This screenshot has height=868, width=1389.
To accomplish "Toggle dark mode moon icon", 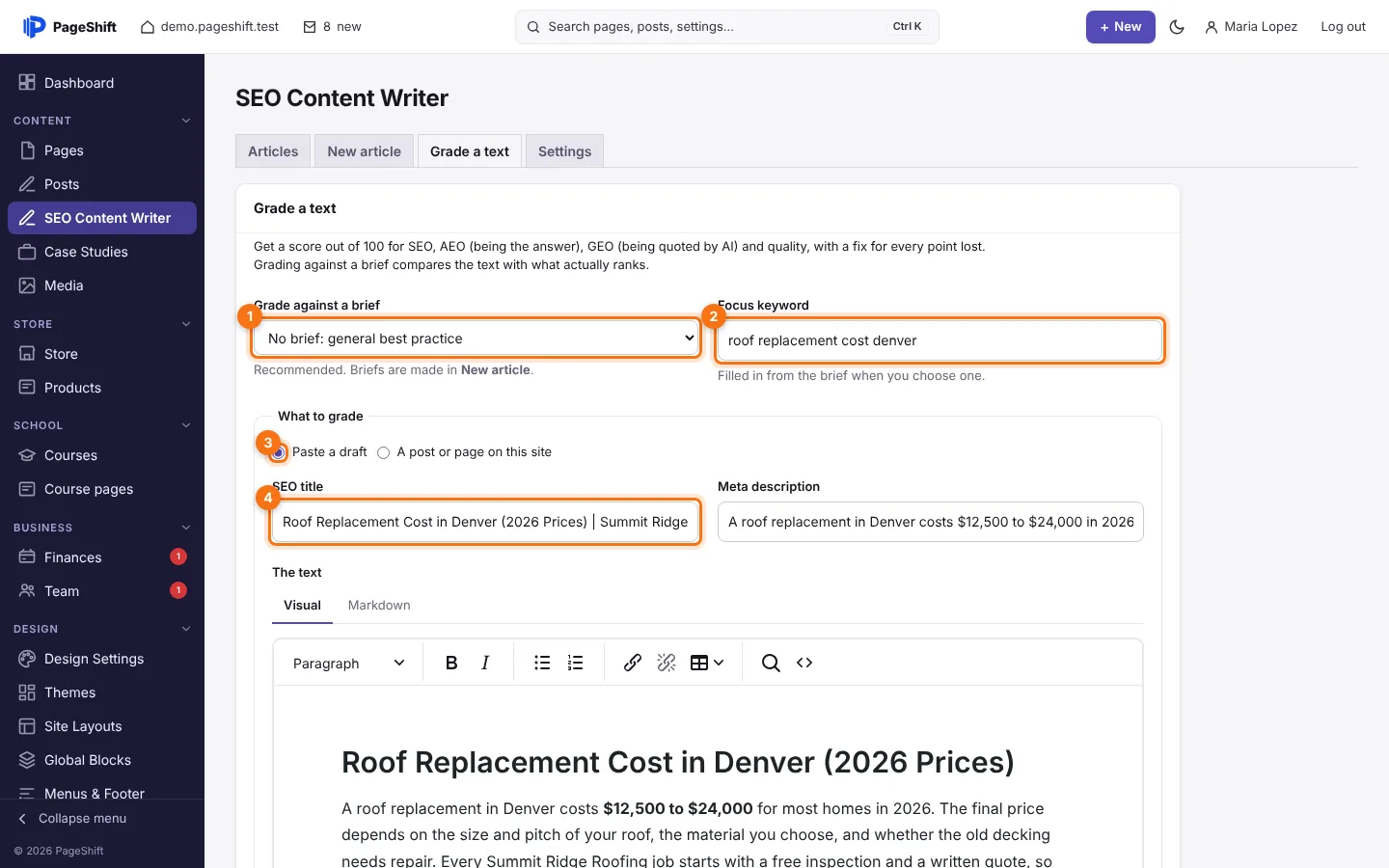I will click(x=1177, y=27).
